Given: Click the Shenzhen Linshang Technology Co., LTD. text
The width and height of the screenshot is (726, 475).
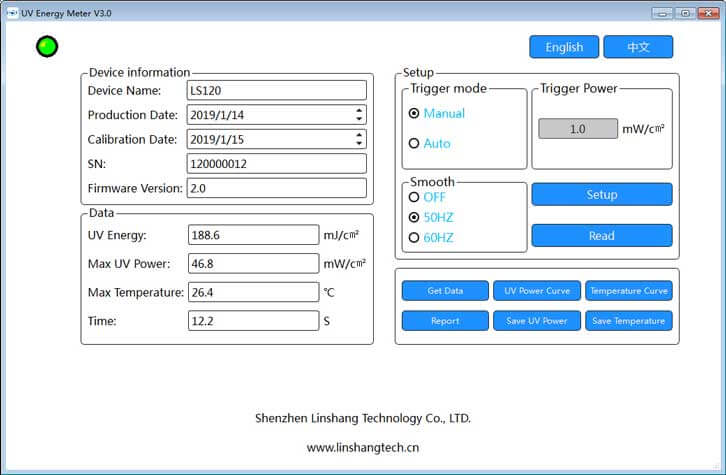Looking at the screenshot, I should coord(363,419).
